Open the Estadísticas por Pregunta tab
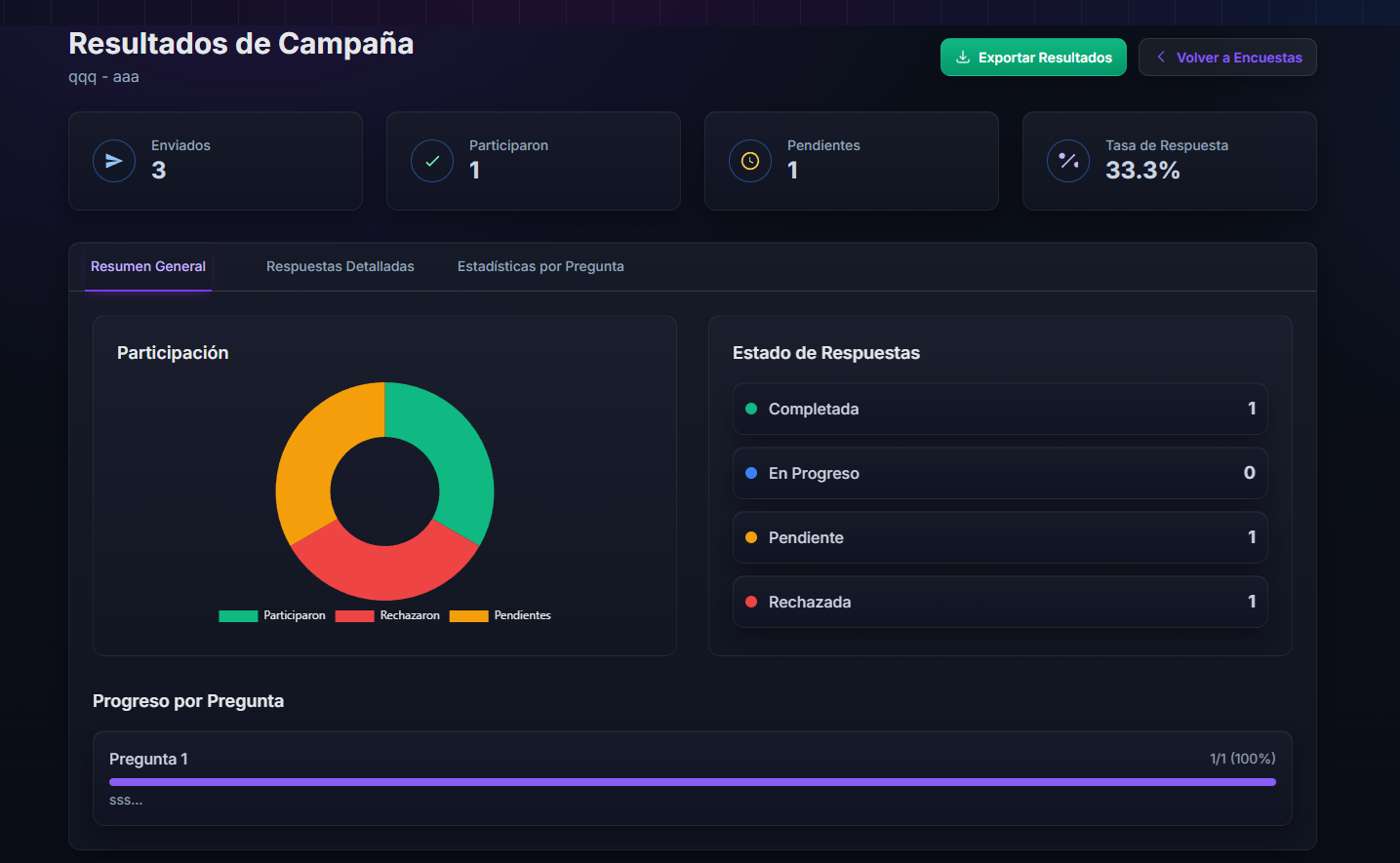Viewport: 1400px width, 863px height. [540, 266]
